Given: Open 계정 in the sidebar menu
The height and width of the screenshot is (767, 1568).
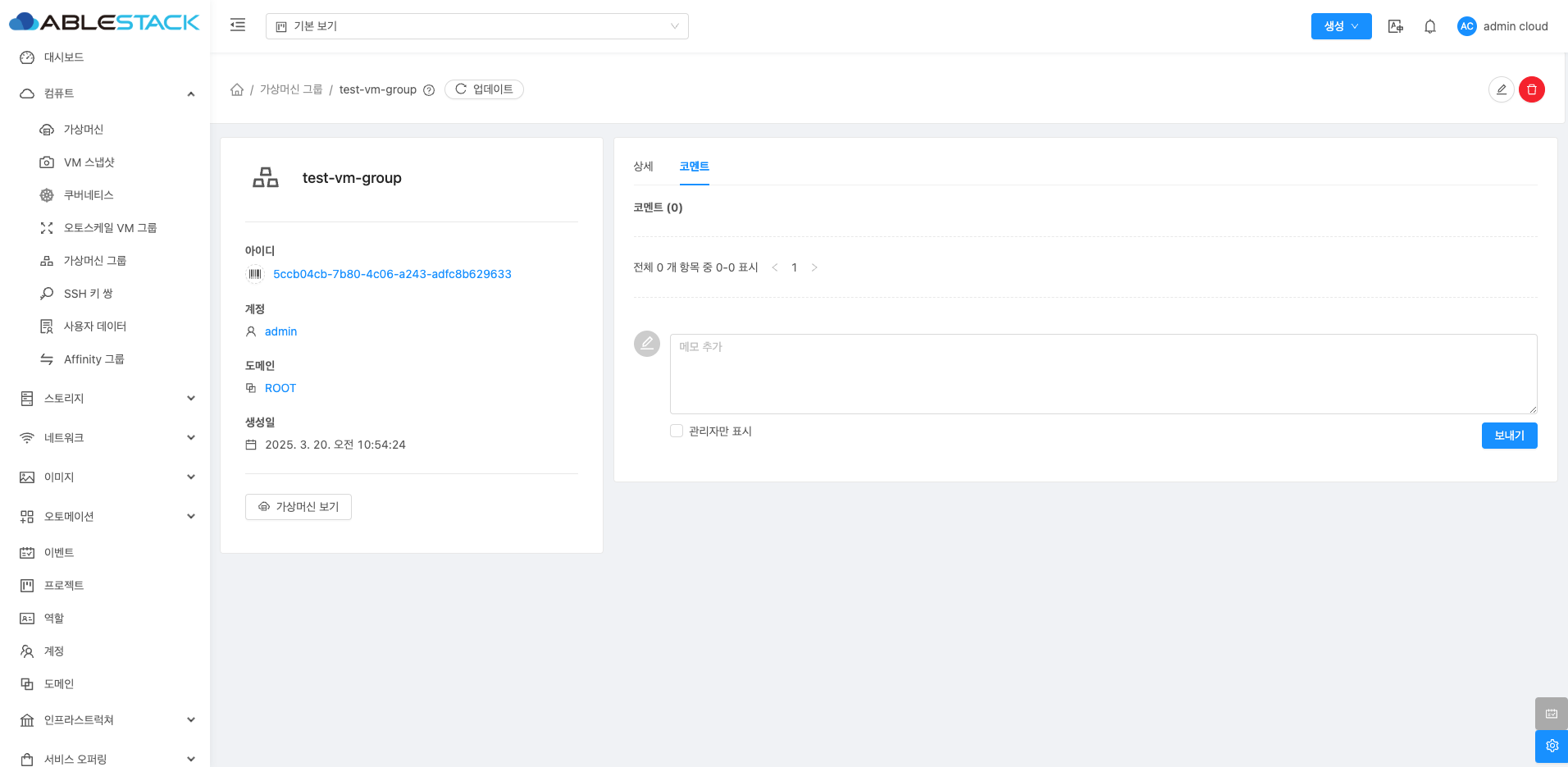Looking at the screenshot, I should (x=105, y=651).
